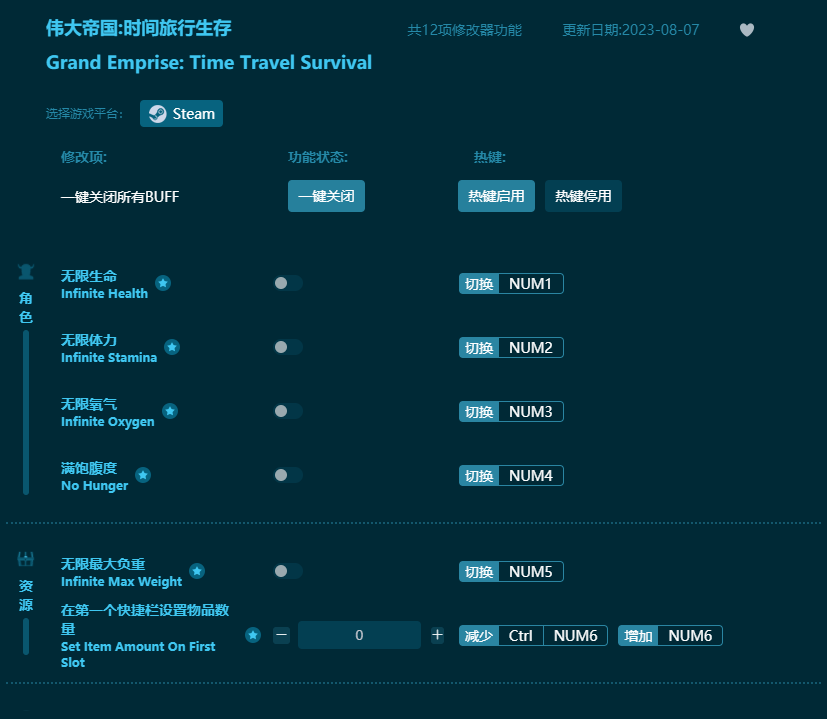Toggle the Infinite Max Weight switch

click(x=287, y=571)
